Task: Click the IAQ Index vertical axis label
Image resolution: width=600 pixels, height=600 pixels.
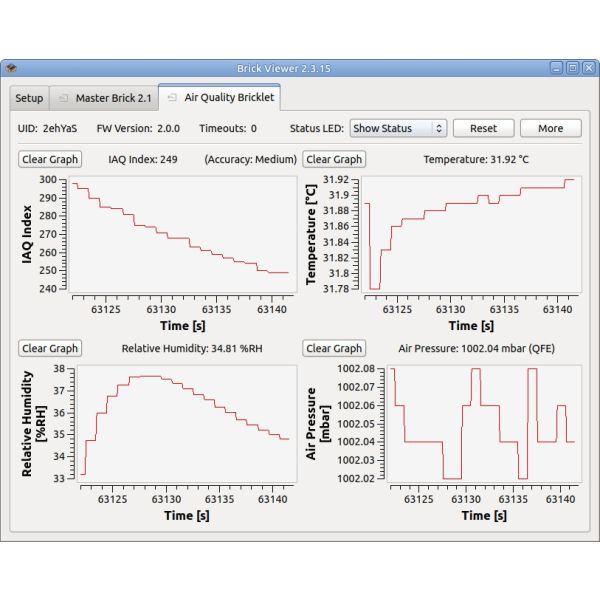Action: click(x=27, y=234)
